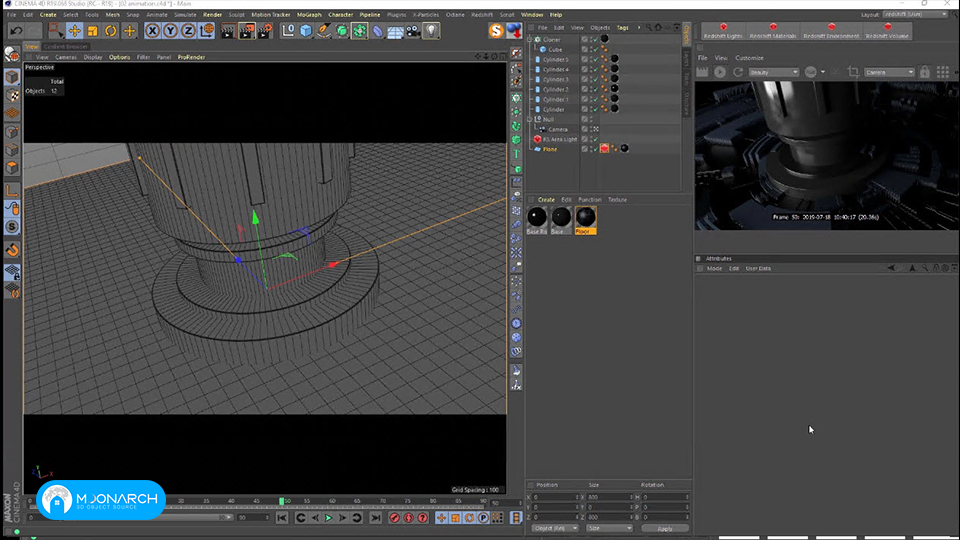Click the Cloner black material tag
Viewport: 960px width, 540px height.
[604, 39]
